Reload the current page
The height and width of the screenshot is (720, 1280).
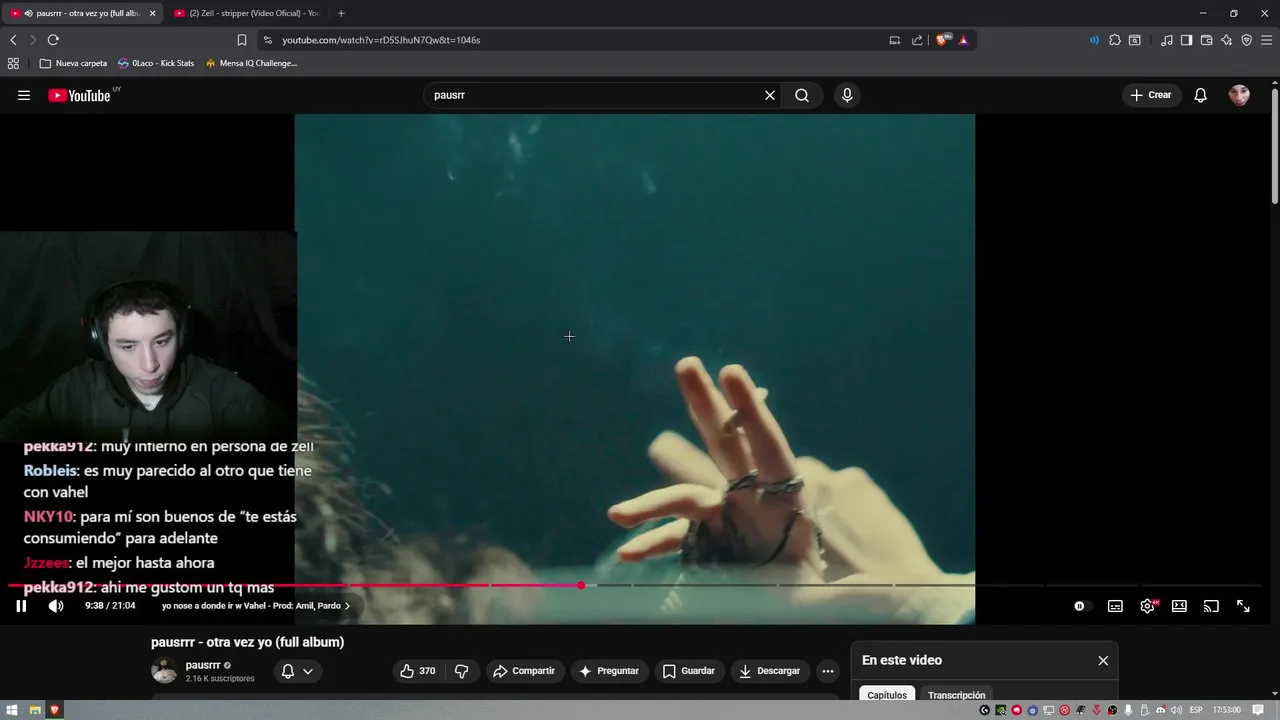[x=53, y=40]
